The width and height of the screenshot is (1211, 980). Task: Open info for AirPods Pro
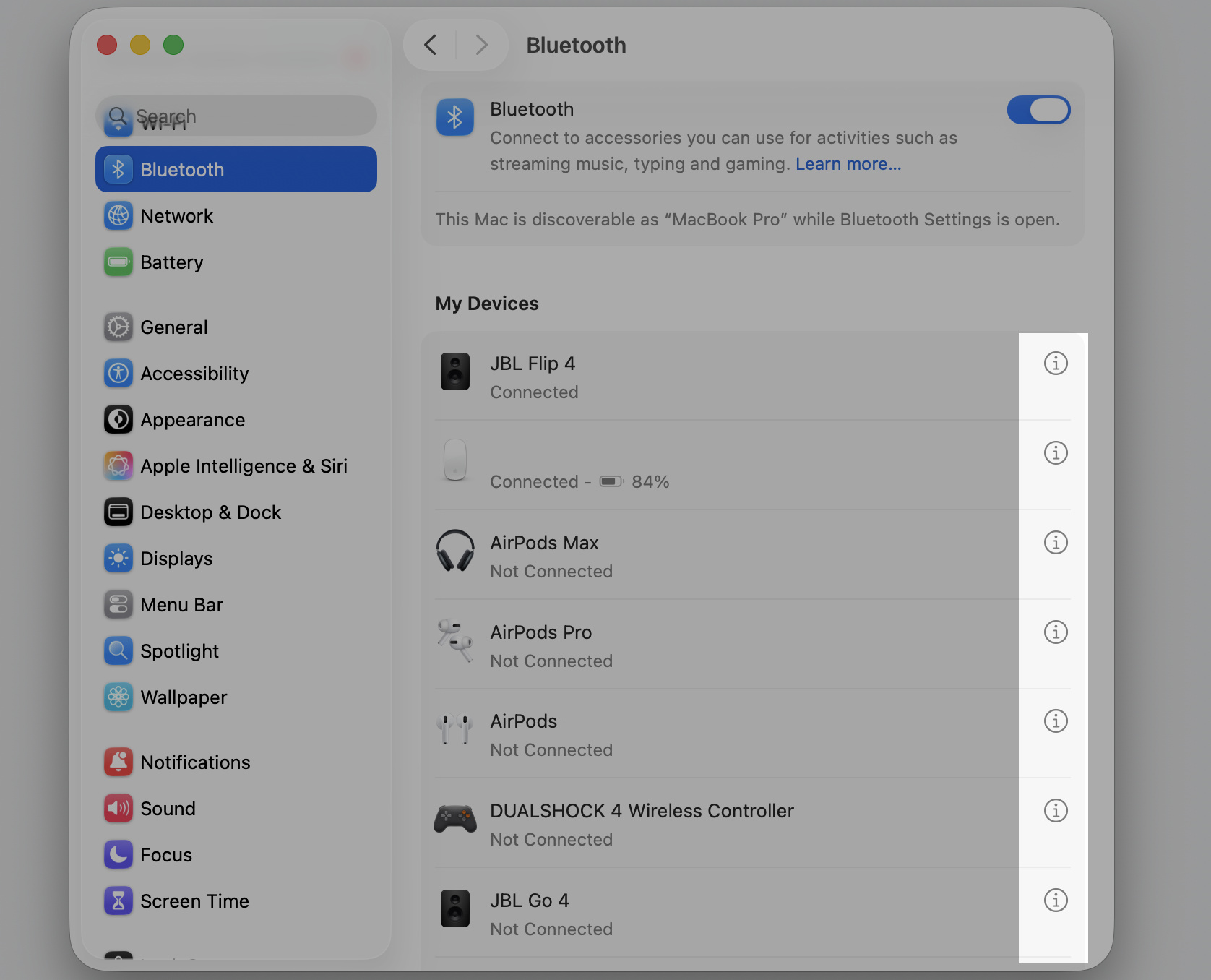[x=1056, y=632]
